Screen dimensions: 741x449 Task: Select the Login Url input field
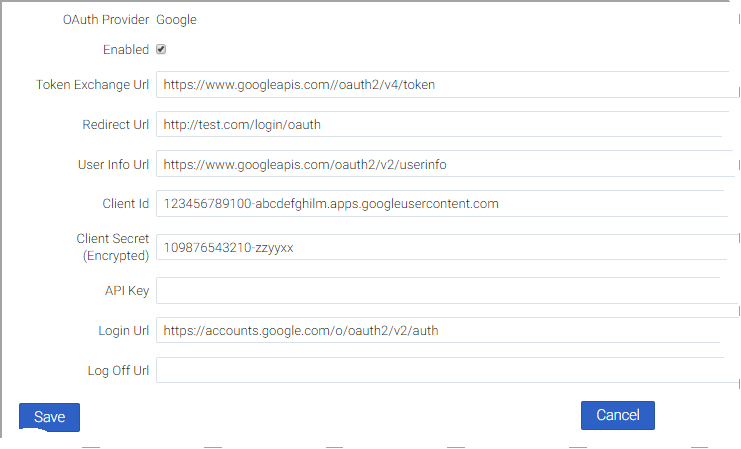click(440, 330)
